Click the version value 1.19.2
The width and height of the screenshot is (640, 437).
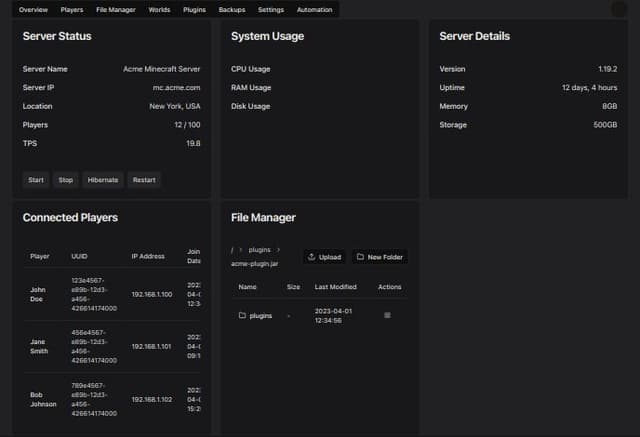click(x=608, y=69)
